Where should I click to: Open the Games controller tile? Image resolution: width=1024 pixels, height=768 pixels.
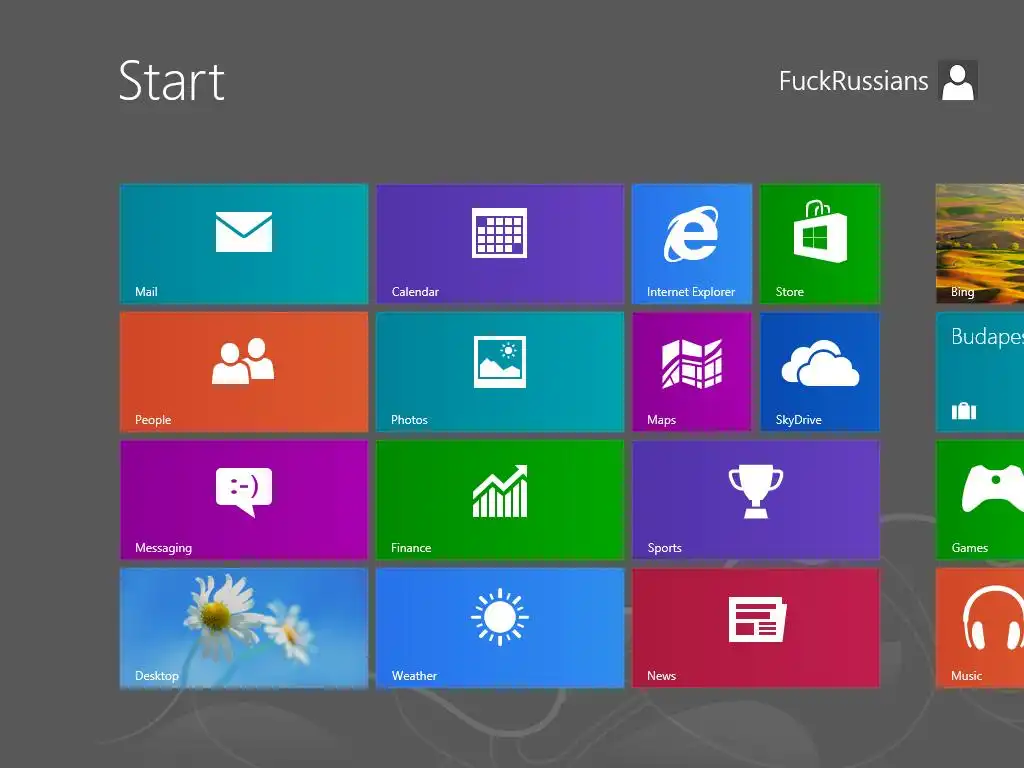point(980,500)
